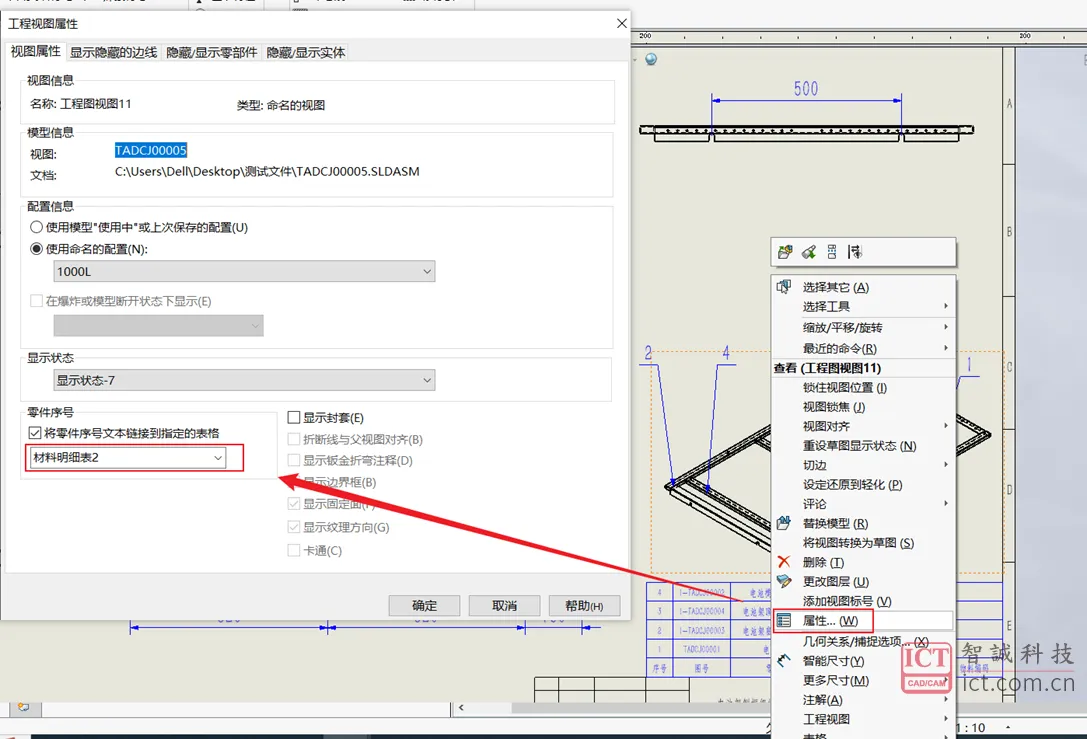Toggle the 显示钣金折弯注释 checkbox

pyautogui.click(x=294, y=460)
